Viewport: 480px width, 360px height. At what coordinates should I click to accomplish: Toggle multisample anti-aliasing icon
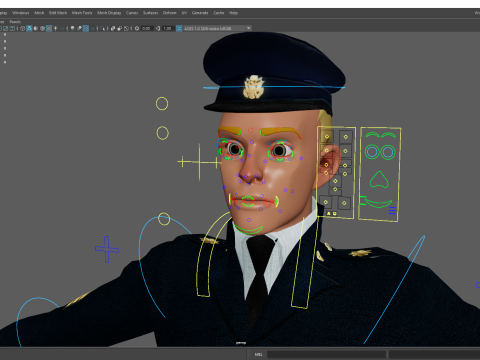coord(86,28)
